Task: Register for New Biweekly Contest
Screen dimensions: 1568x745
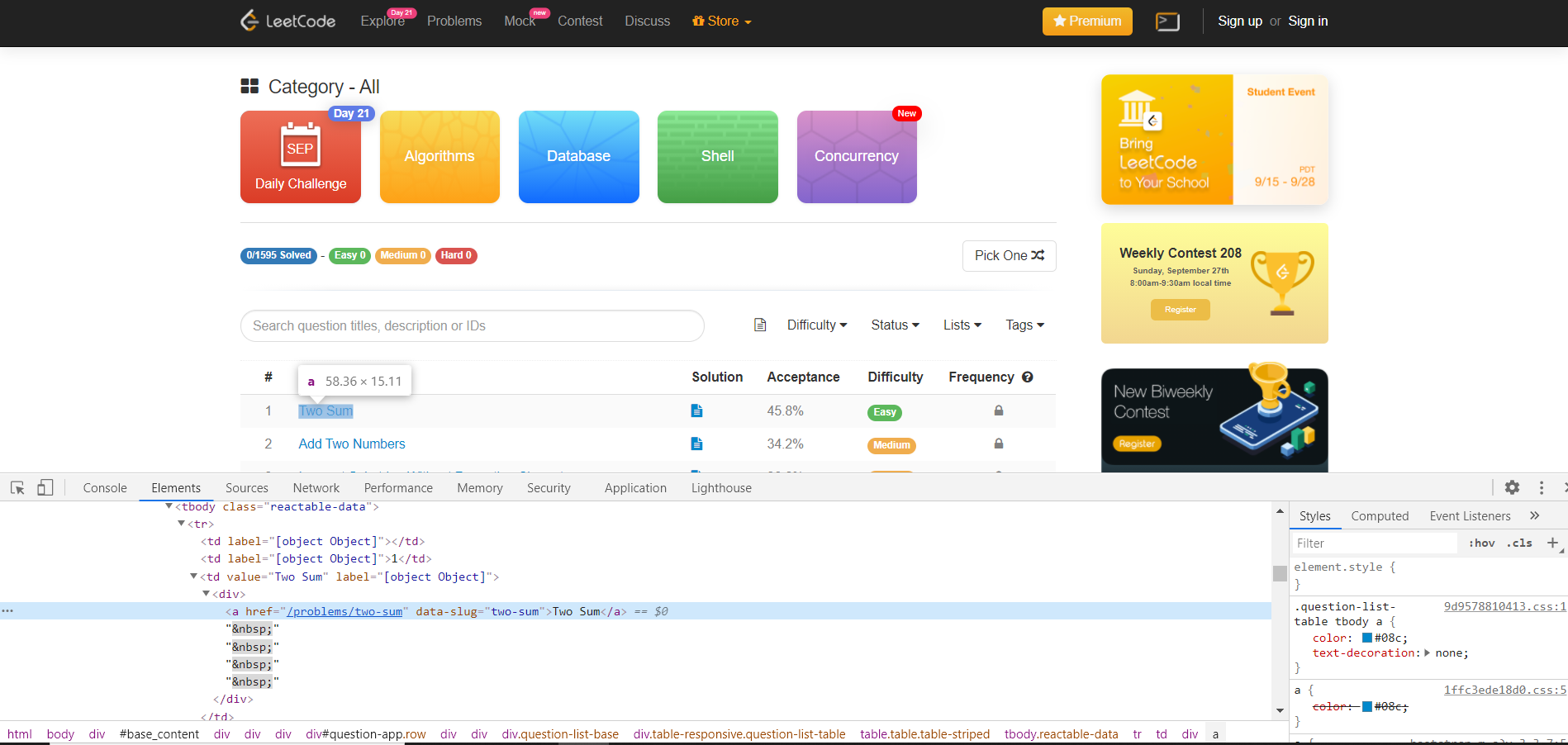Action: [x=1138, y=444]
